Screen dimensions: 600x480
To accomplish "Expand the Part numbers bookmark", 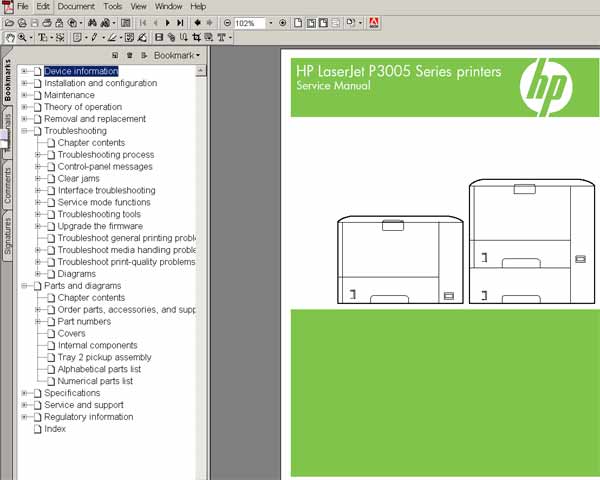I will pos(38,322).
